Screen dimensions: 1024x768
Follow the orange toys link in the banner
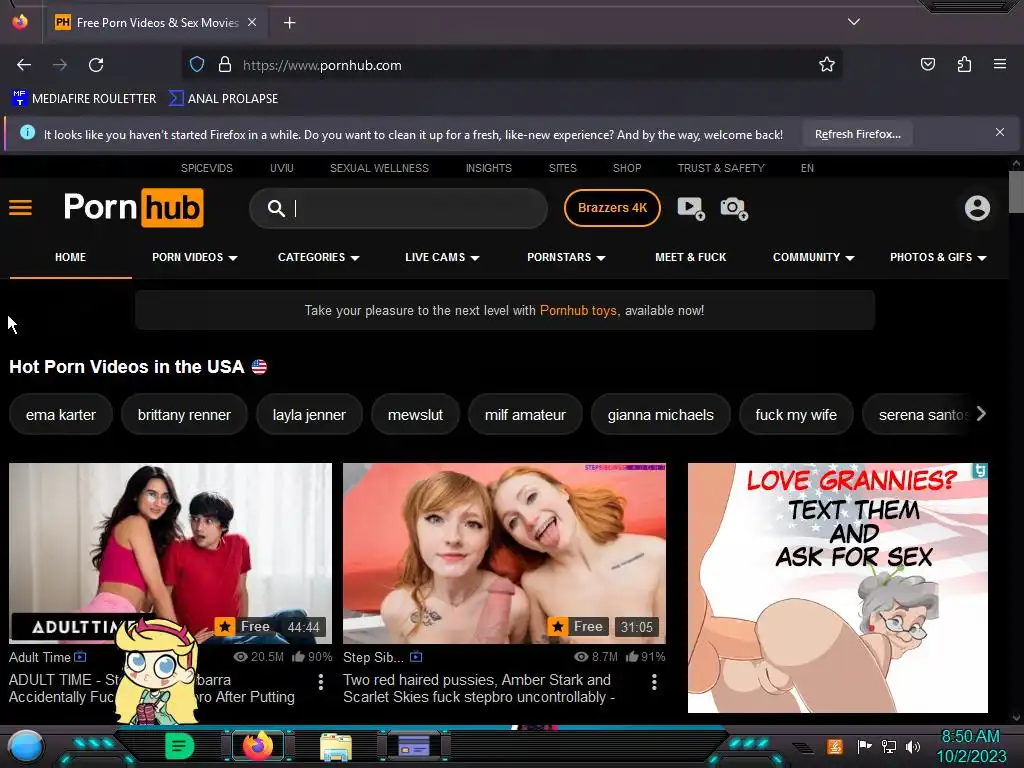[578, 310]
